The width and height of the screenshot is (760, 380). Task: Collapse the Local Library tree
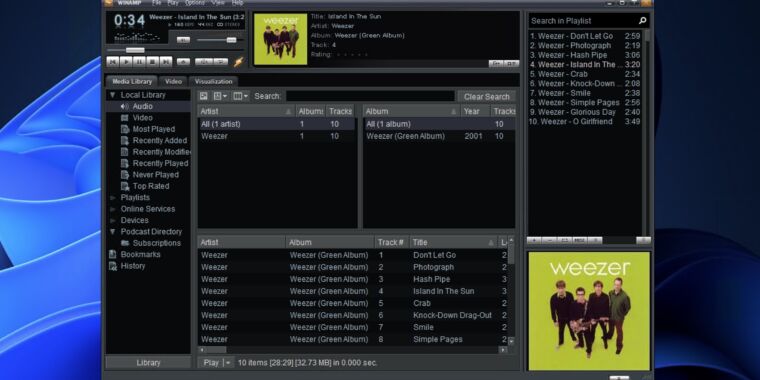pyautogui.click(x=112, y=95)
